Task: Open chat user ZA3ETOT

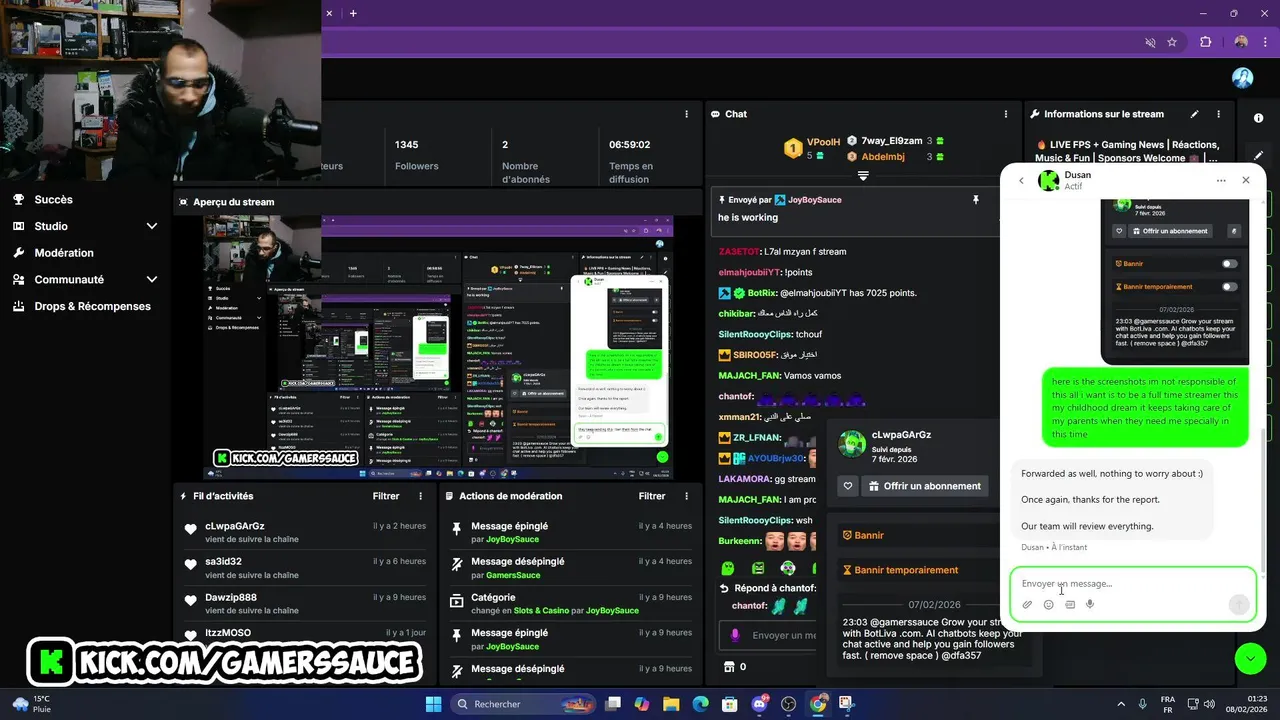Action: (x=739, y=252)
